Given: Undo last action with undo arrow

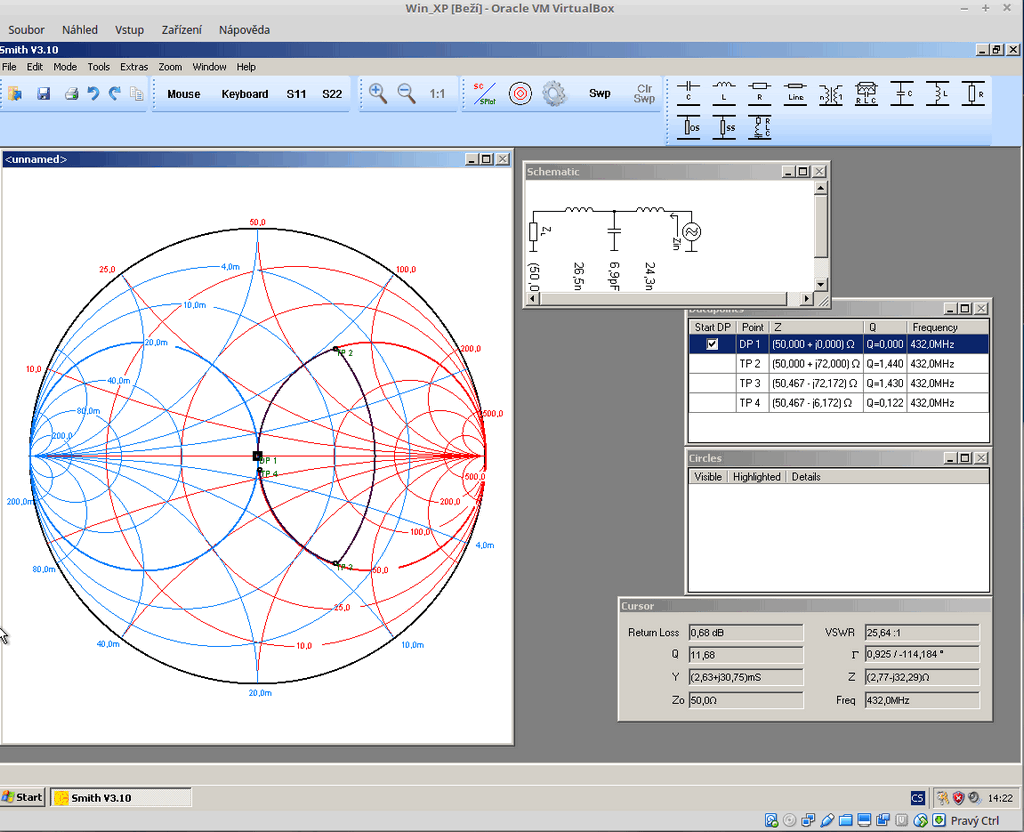Looking at the screenshot, I should tap(93, 94).
